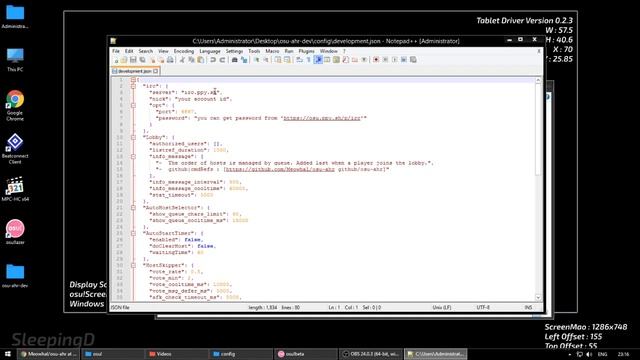
Task: Collapse the "opt" block fold marker
Action: 133,105
